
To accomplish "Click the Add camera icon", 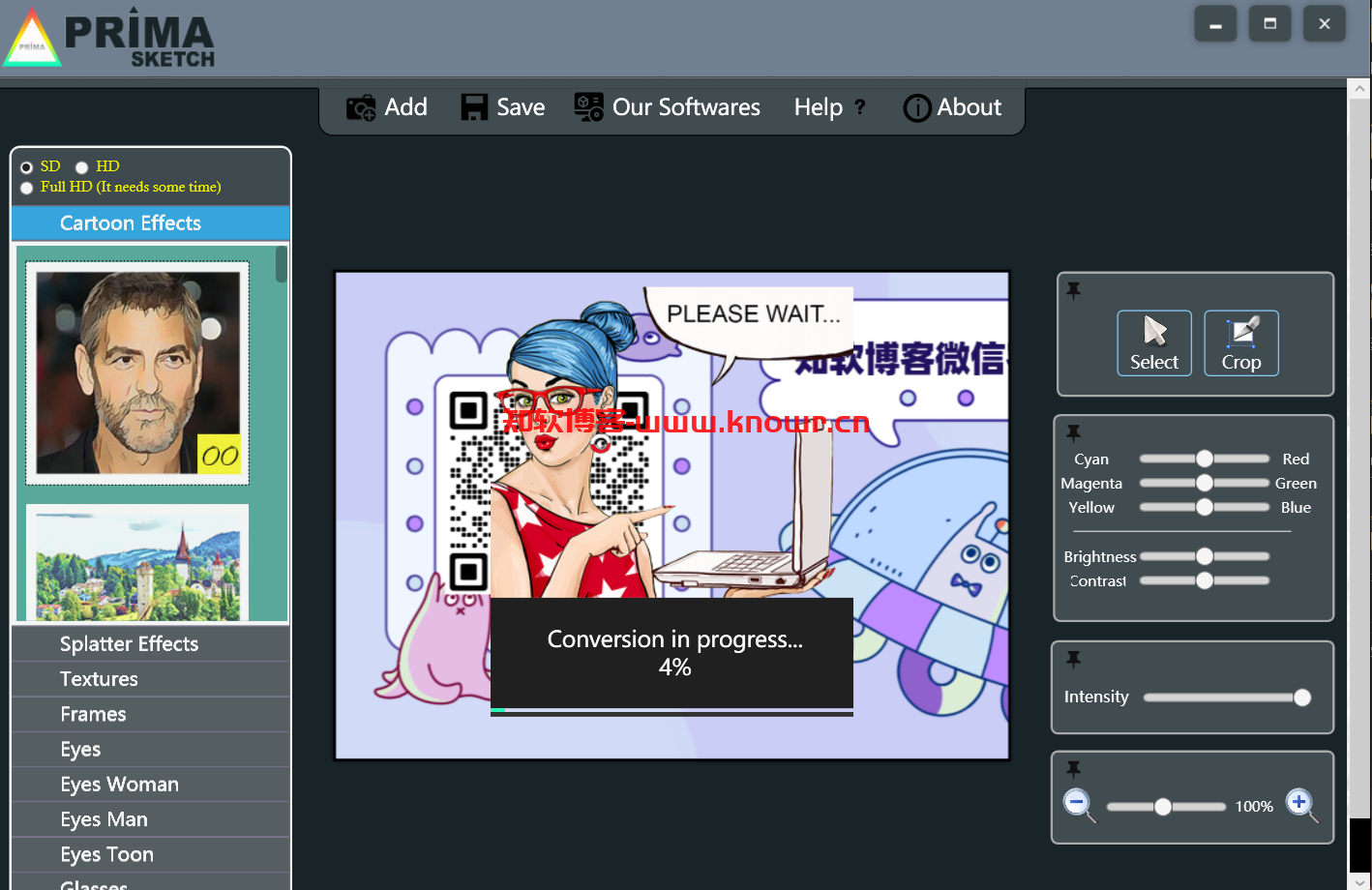I will point(361,107).
